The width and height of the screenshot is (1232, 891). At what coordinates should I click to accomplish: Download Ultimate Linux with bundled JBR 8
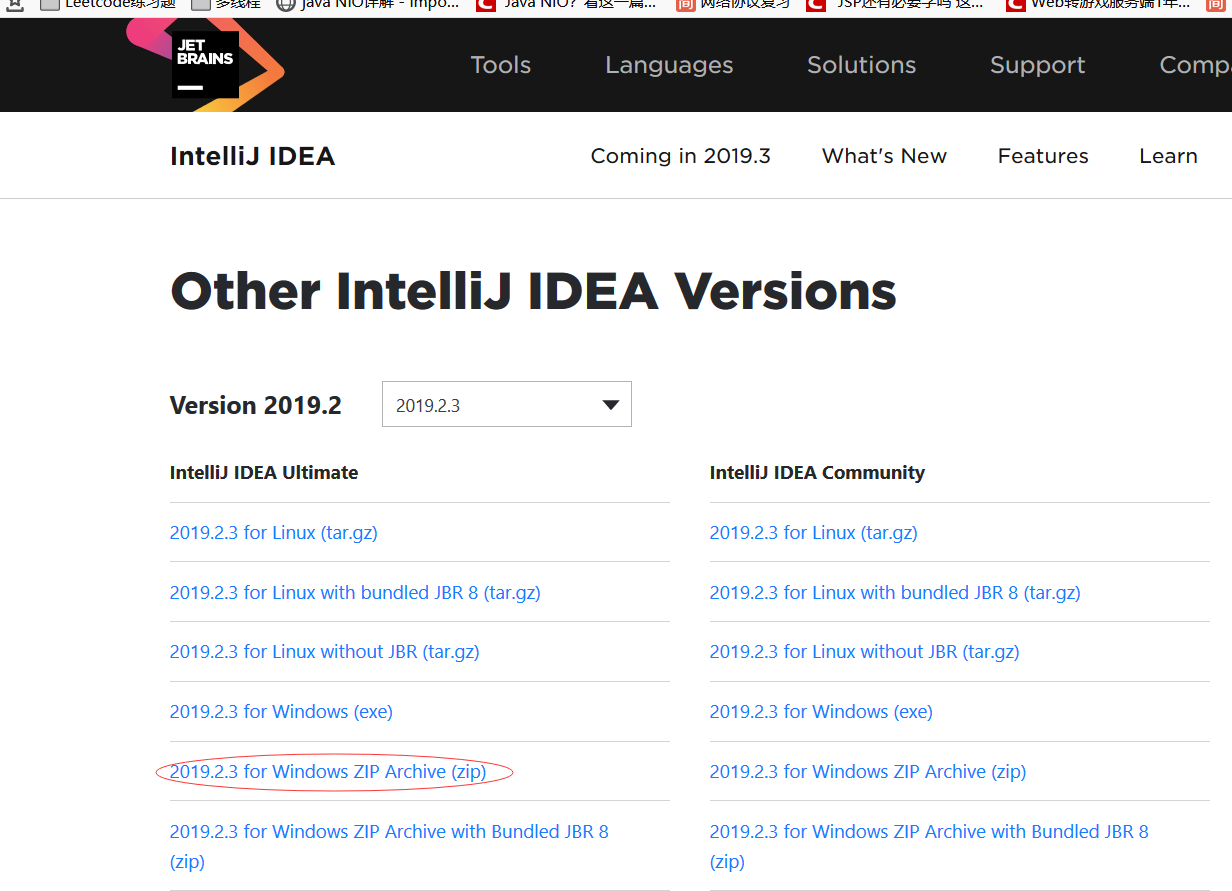click(x=355, y=593)
